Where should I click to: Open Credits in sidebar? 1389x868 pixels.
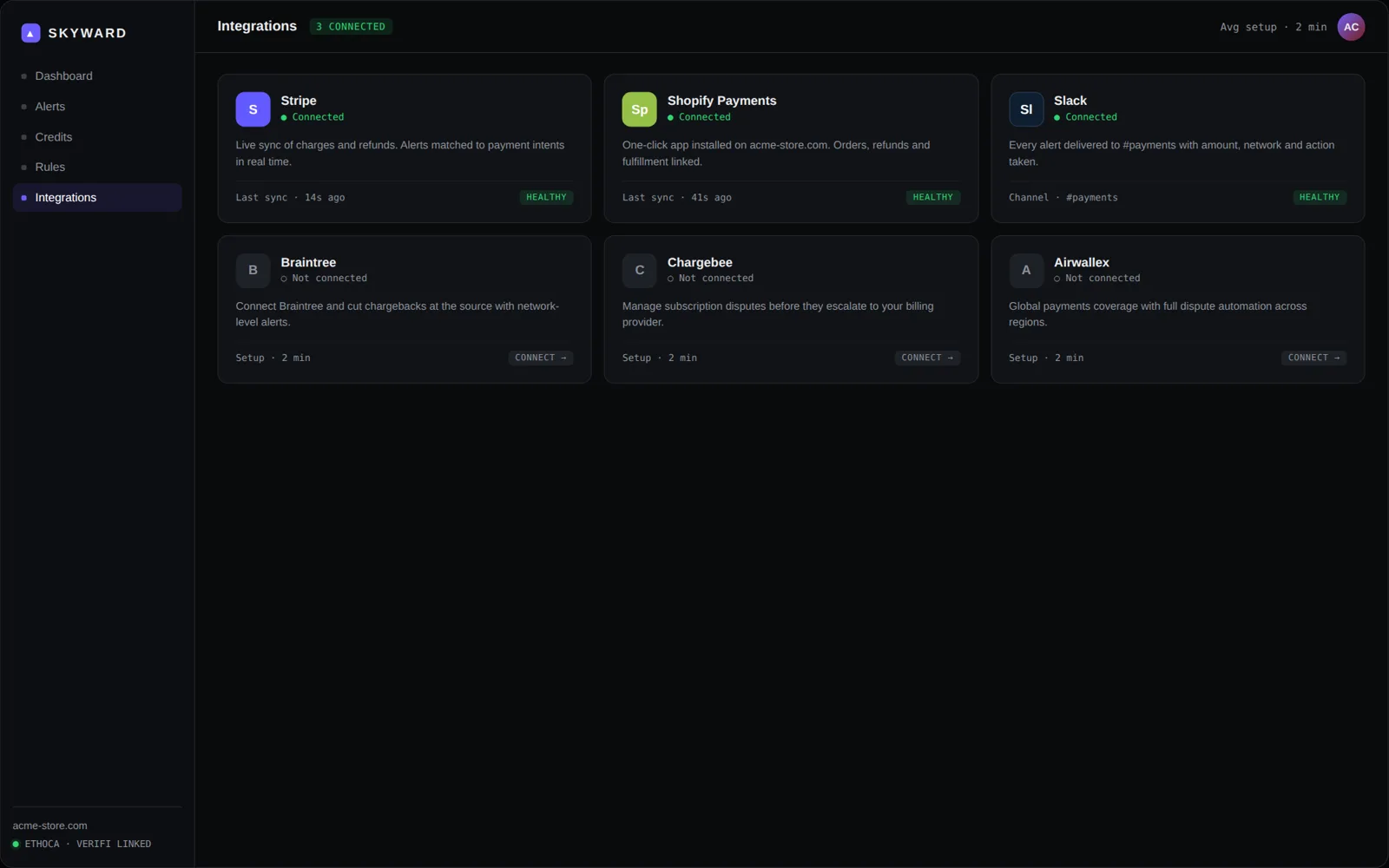point(97,137)
